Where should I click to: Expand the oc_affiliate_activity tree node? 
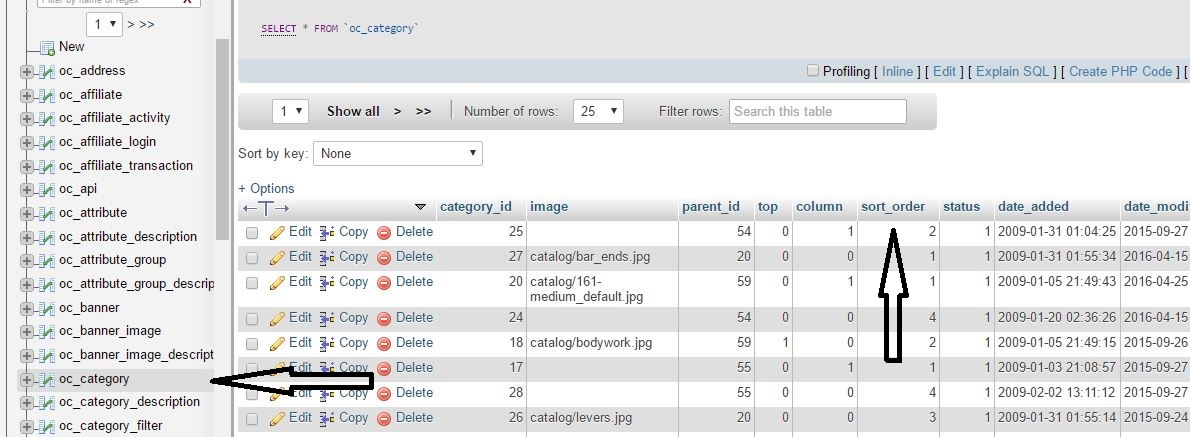(27, 119)
